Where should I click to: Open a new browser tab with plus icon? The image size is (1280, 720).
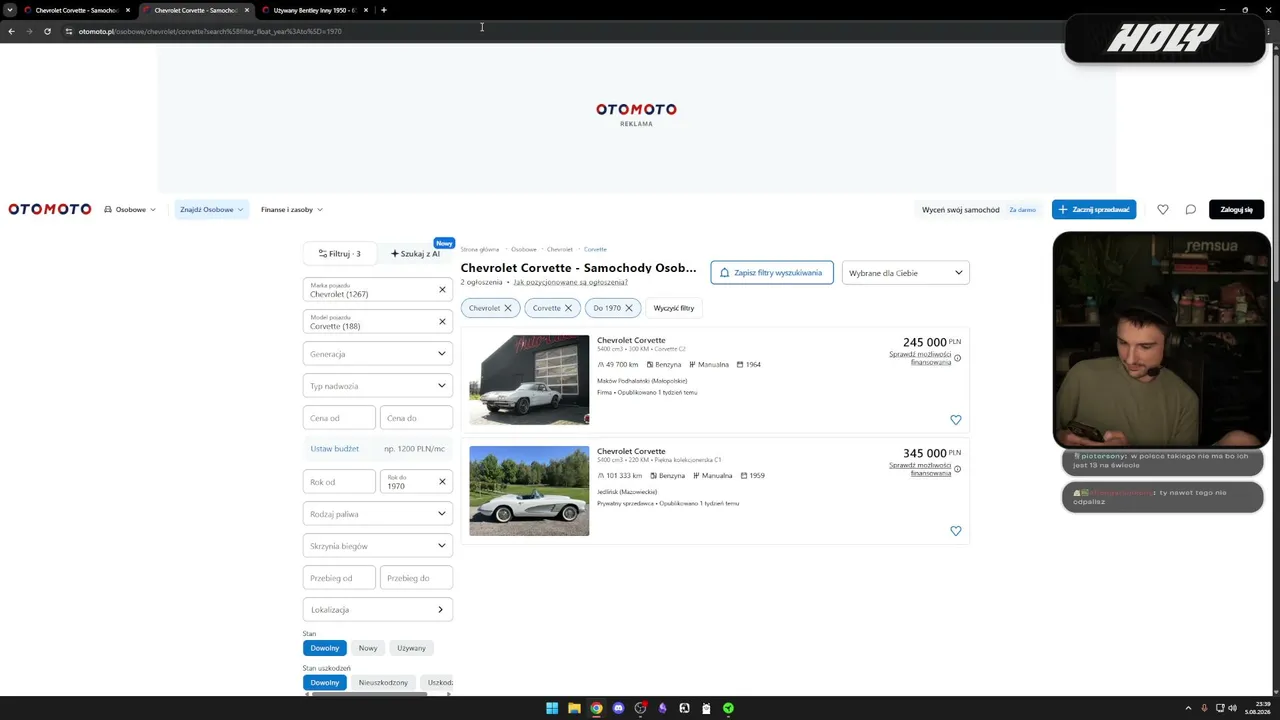click(384, 10)
